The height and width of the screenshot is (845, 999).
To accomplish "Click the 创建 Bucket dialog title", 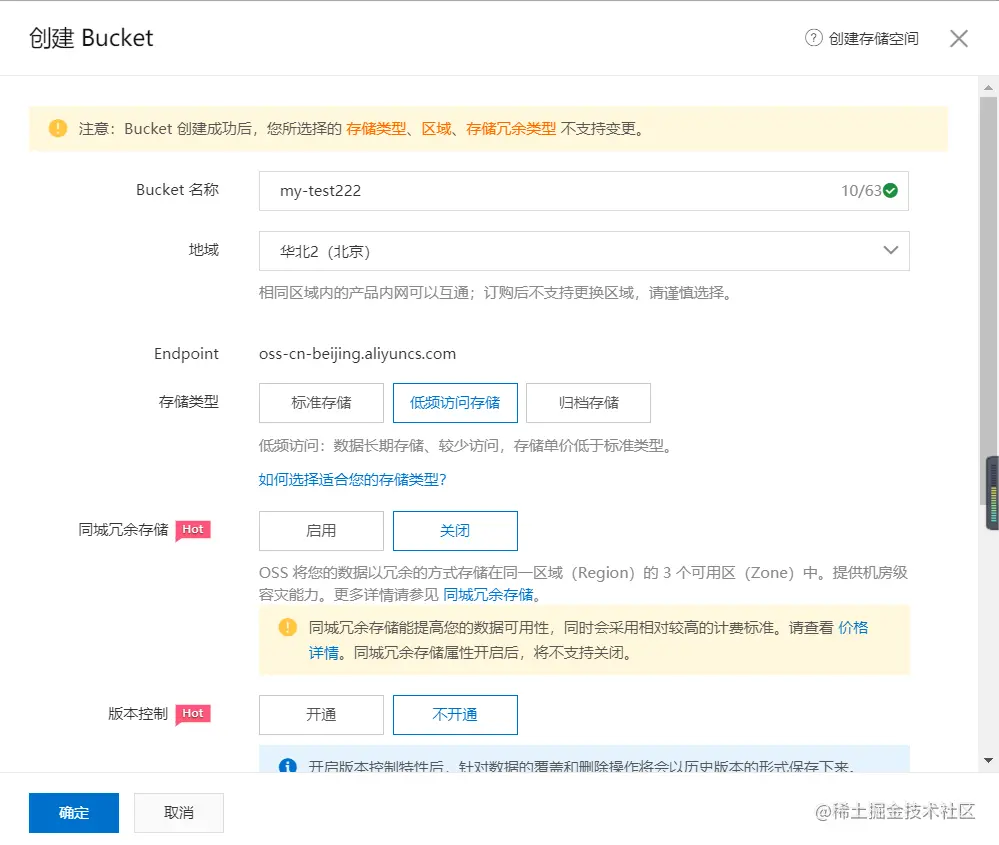I will coord(91,38).
